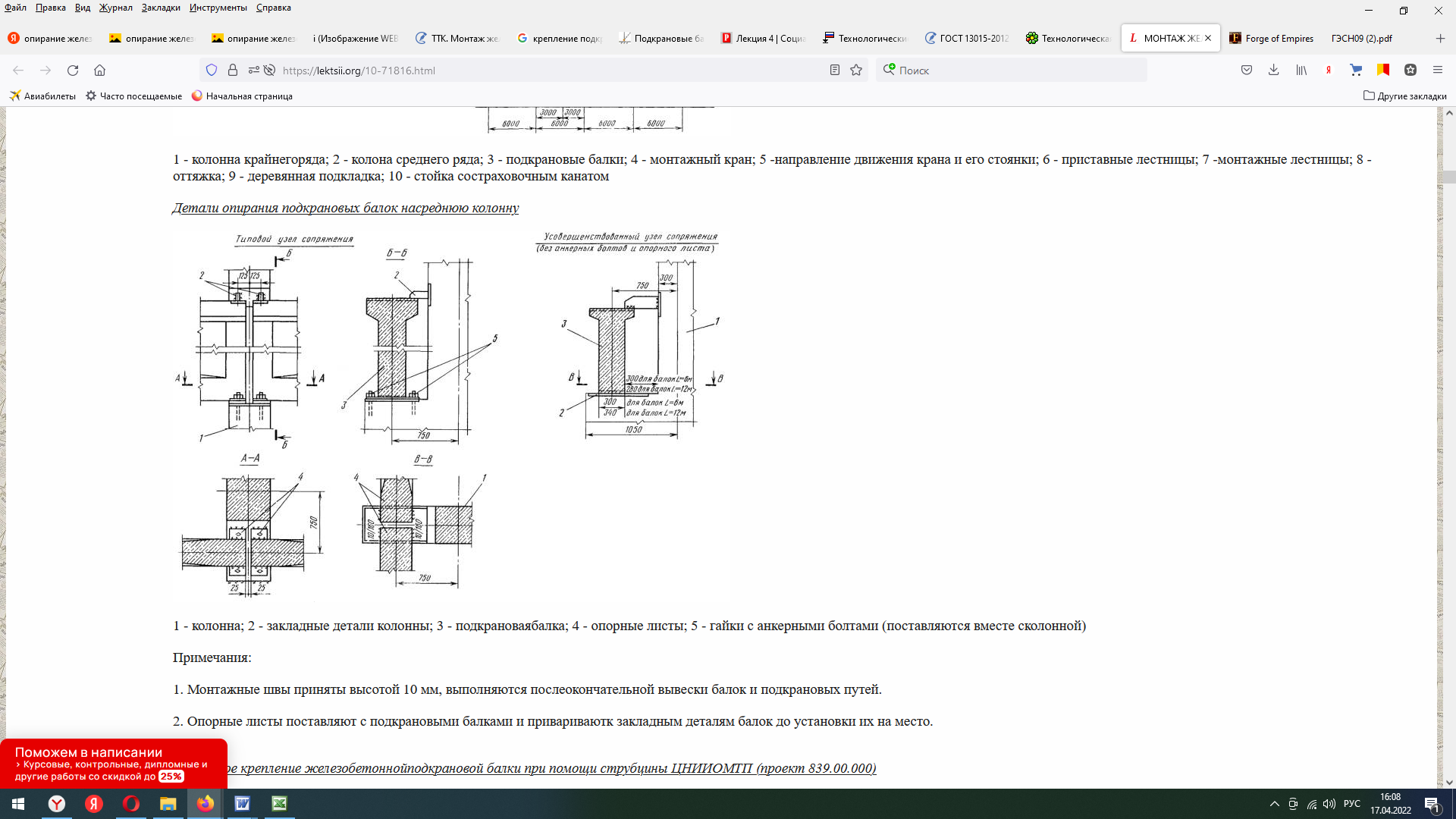
Task: Reload the current page
Action: pyautogui.click(x=73, y=71)
